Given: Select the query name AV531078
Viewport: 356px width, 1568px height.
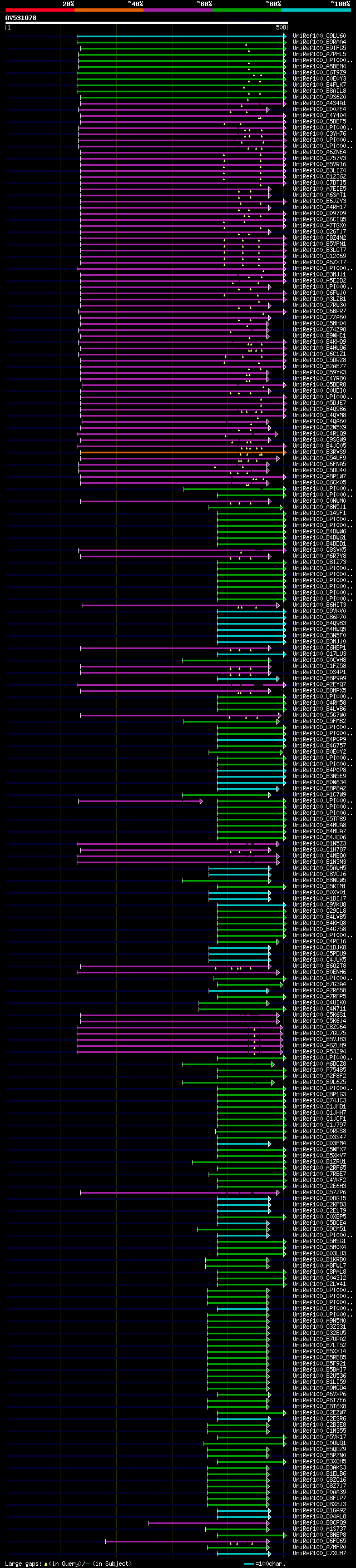Looking at the screenshot, I should click(21, 18).
